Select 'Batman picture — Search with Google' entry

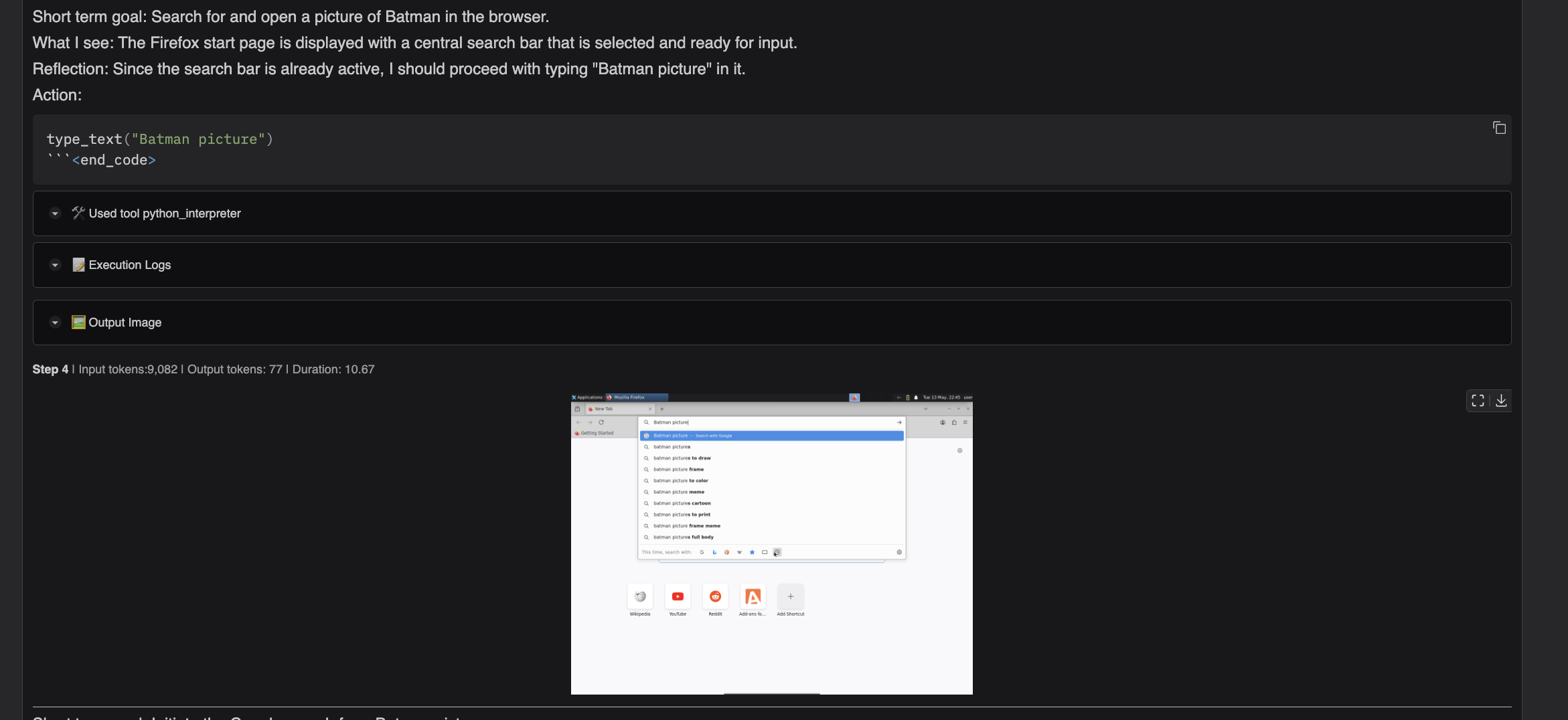point(692,436)
